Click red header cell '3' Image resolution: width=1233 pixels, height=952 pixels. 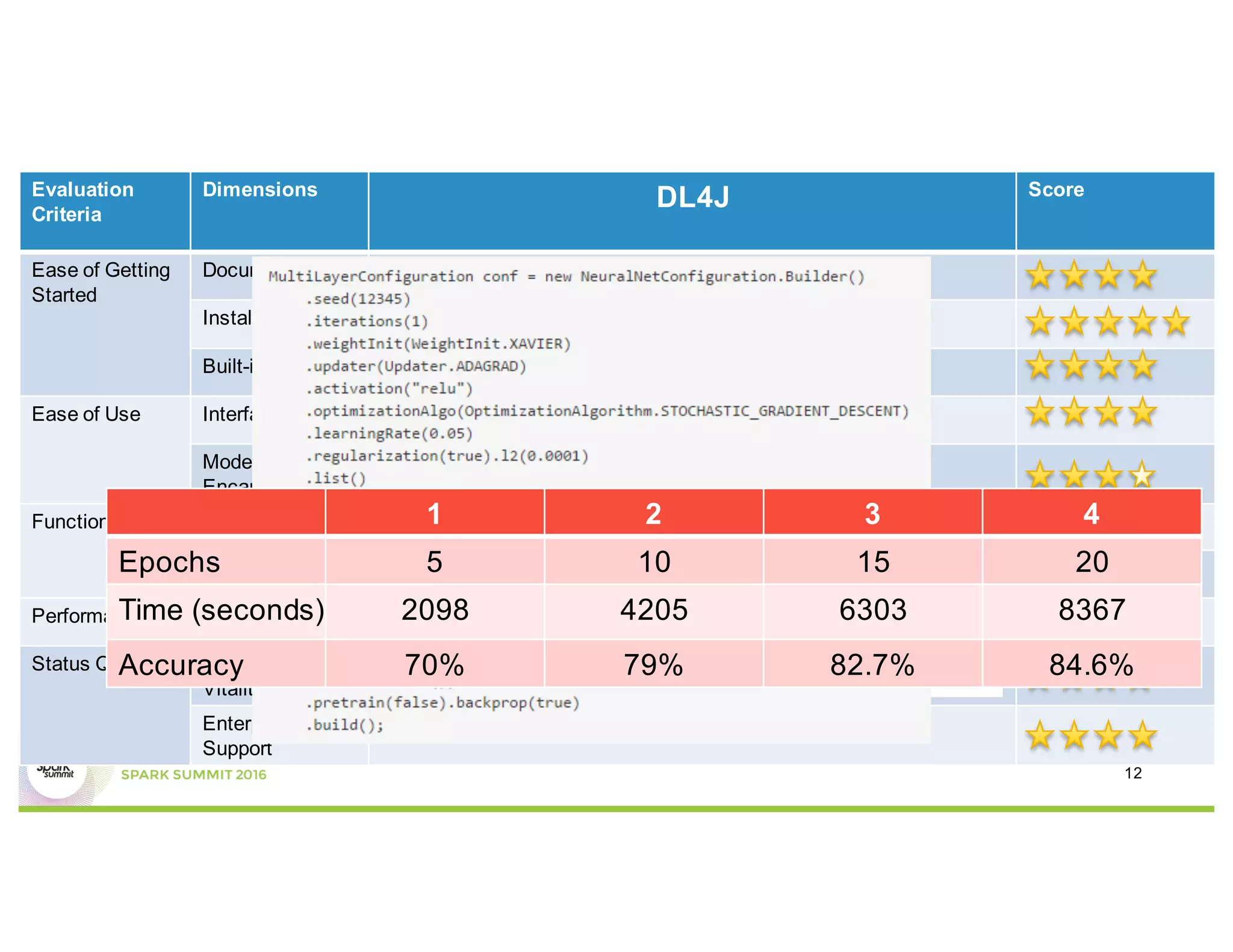point(873,512)
